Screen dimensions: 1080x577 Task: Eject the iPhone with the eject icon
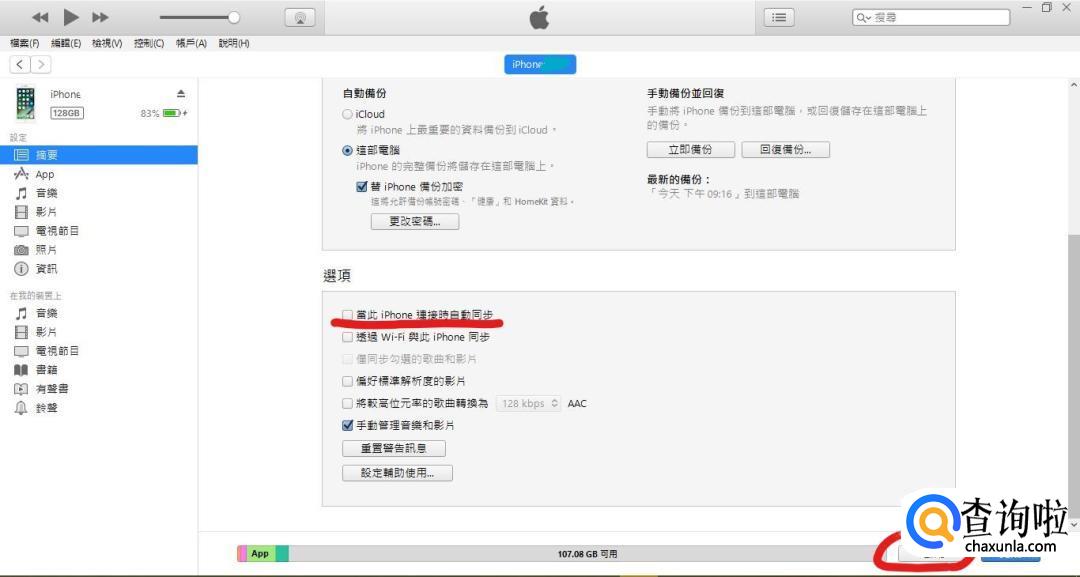point(180,94)
